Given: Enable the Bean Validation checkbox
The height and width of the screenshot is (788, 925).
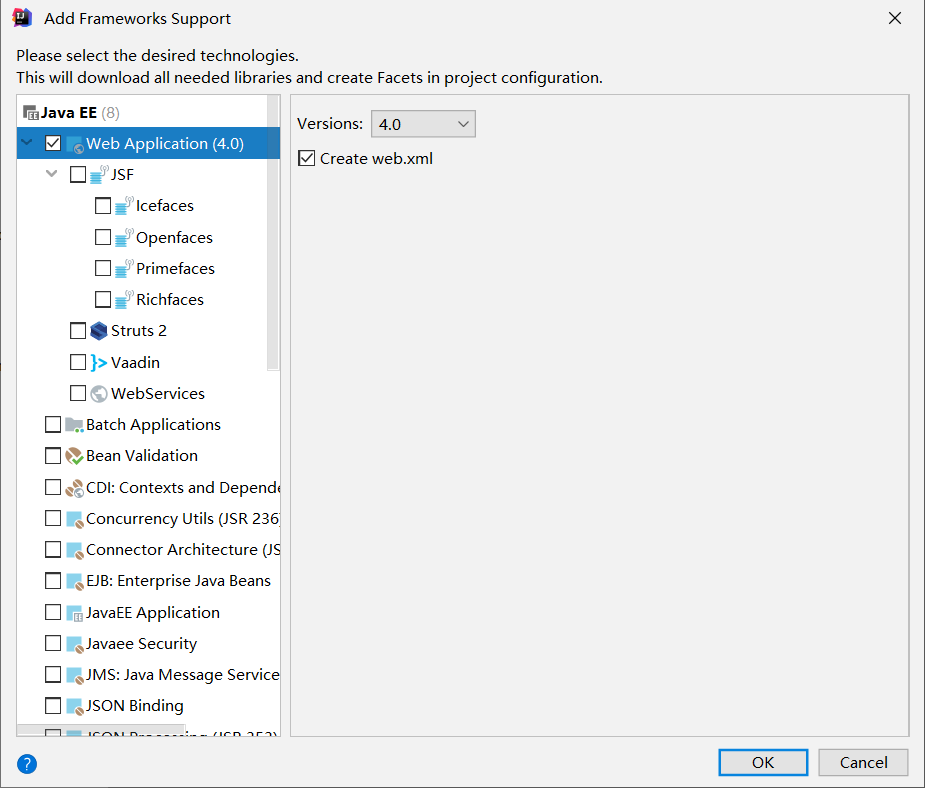Looking at the screenshot, I should pyautogui.click(x=53, y=456).
